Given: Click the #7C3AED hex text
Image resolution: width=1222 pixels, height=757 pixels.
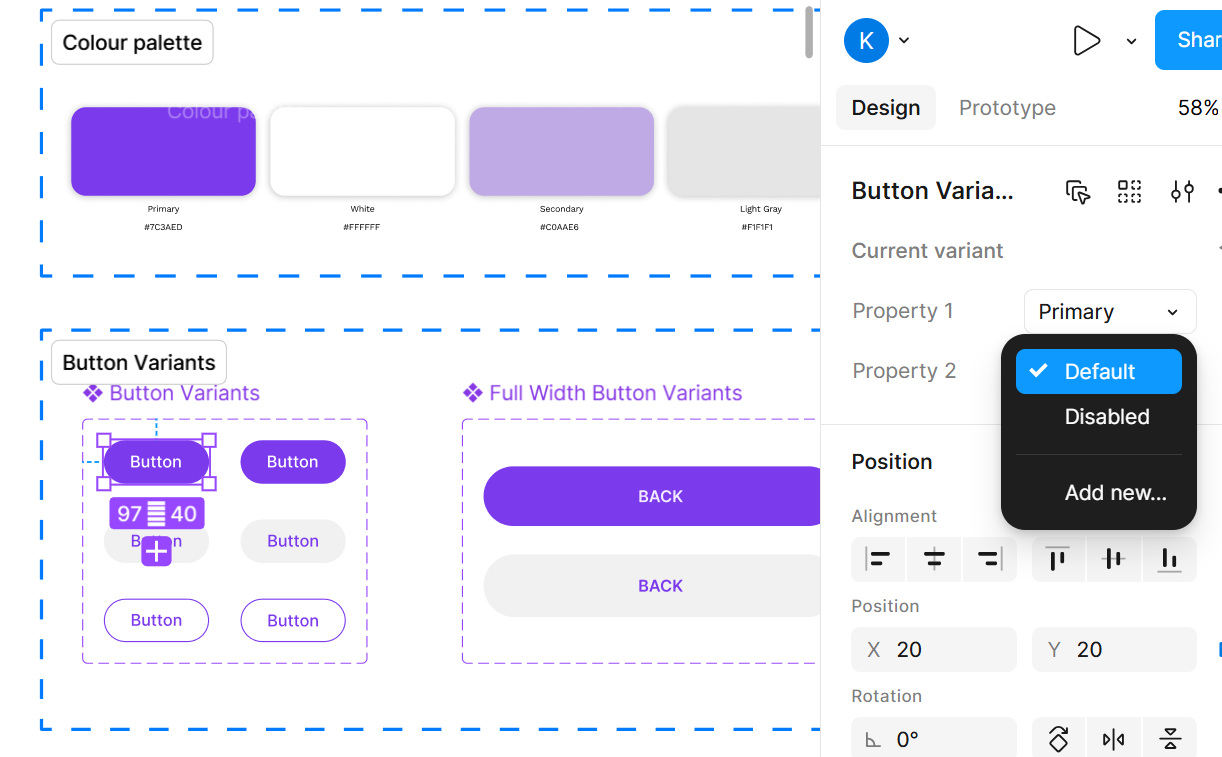Looking at the screenshot, I should click(163, 227).
